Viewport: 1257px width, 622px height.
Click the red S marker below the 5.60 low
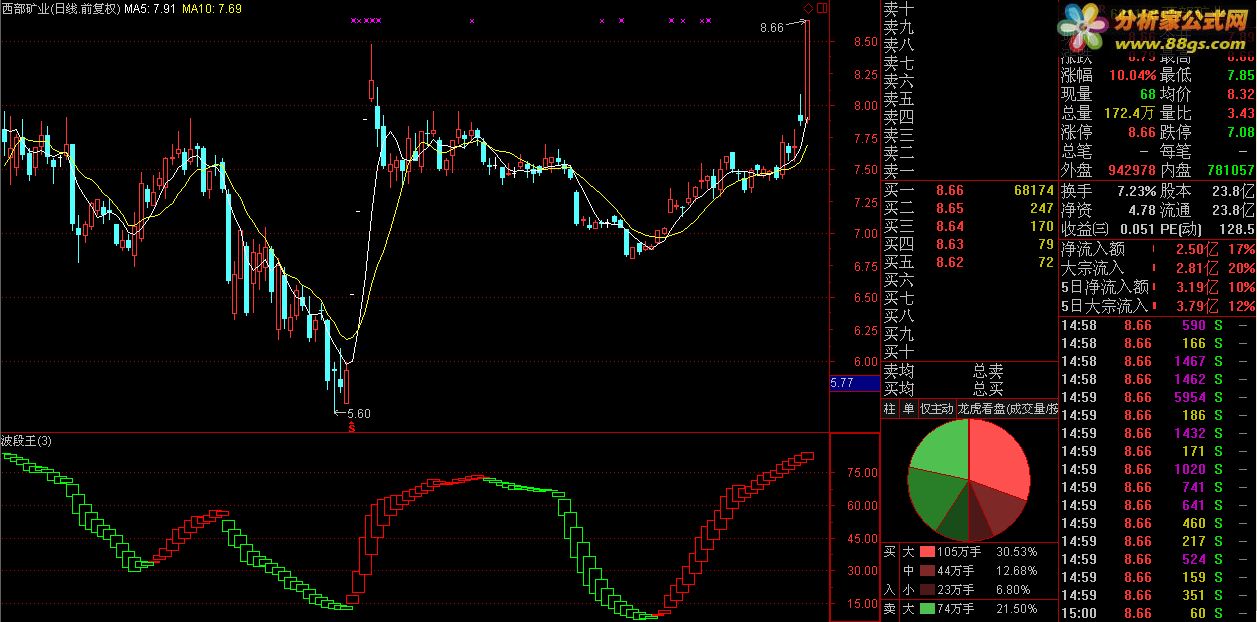[x=351, y=427]
